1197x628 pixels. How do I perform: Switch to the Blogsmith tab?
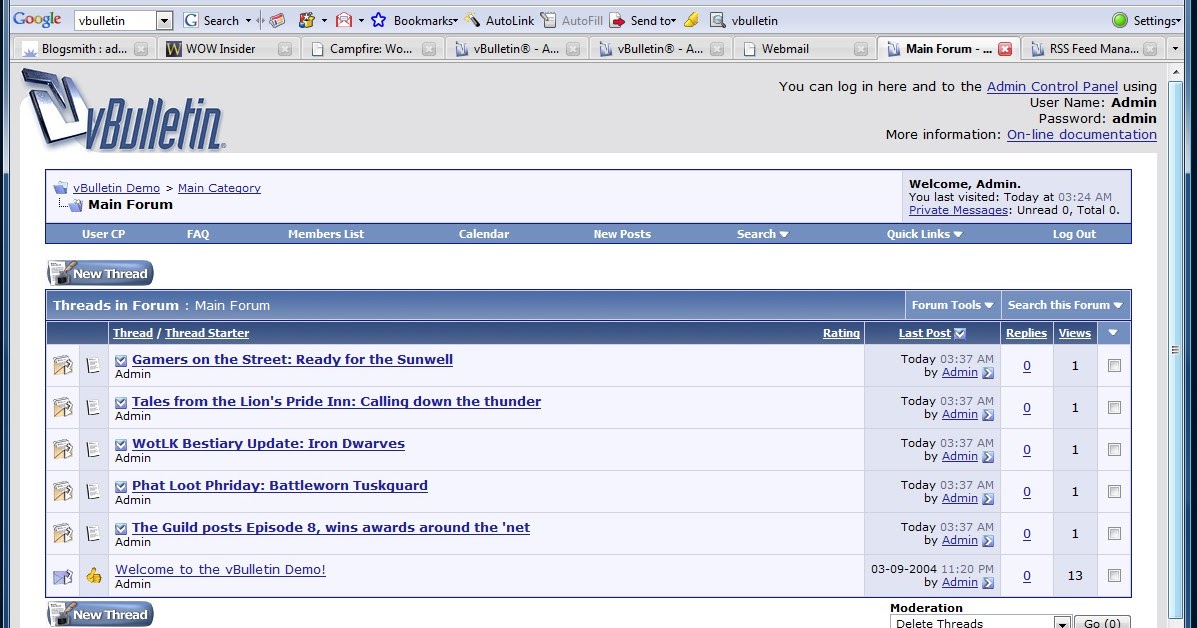(85, 49)
